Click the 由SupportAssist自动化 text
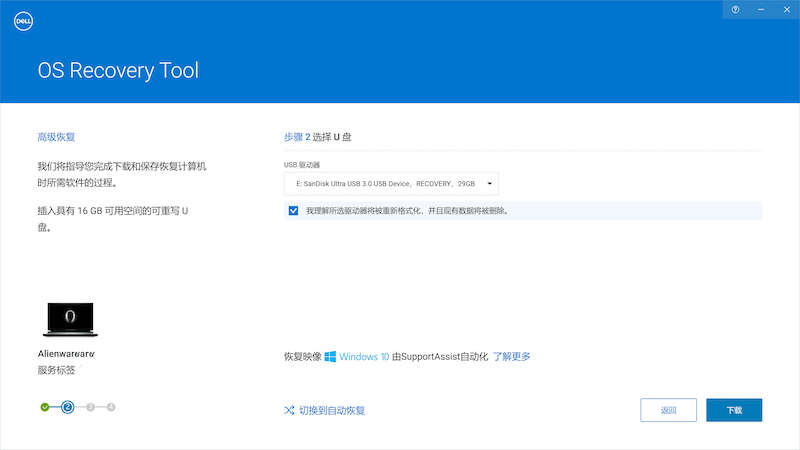The height and width of the screenshot is (450, 800). click(440, 357)
